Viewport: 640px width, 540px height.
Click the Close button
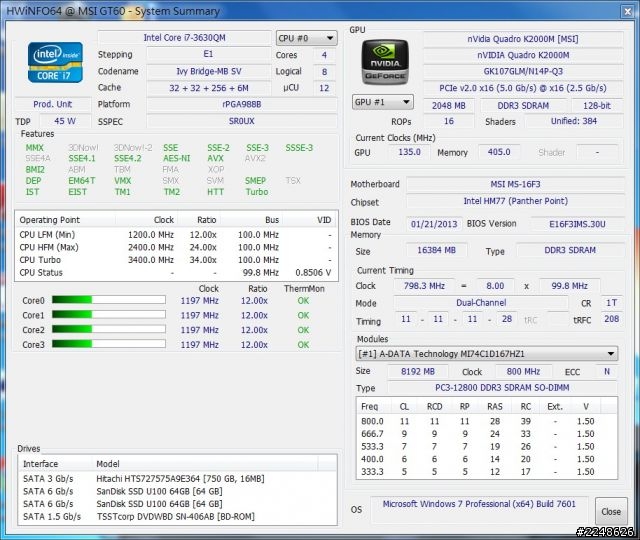tap(611, 511)
